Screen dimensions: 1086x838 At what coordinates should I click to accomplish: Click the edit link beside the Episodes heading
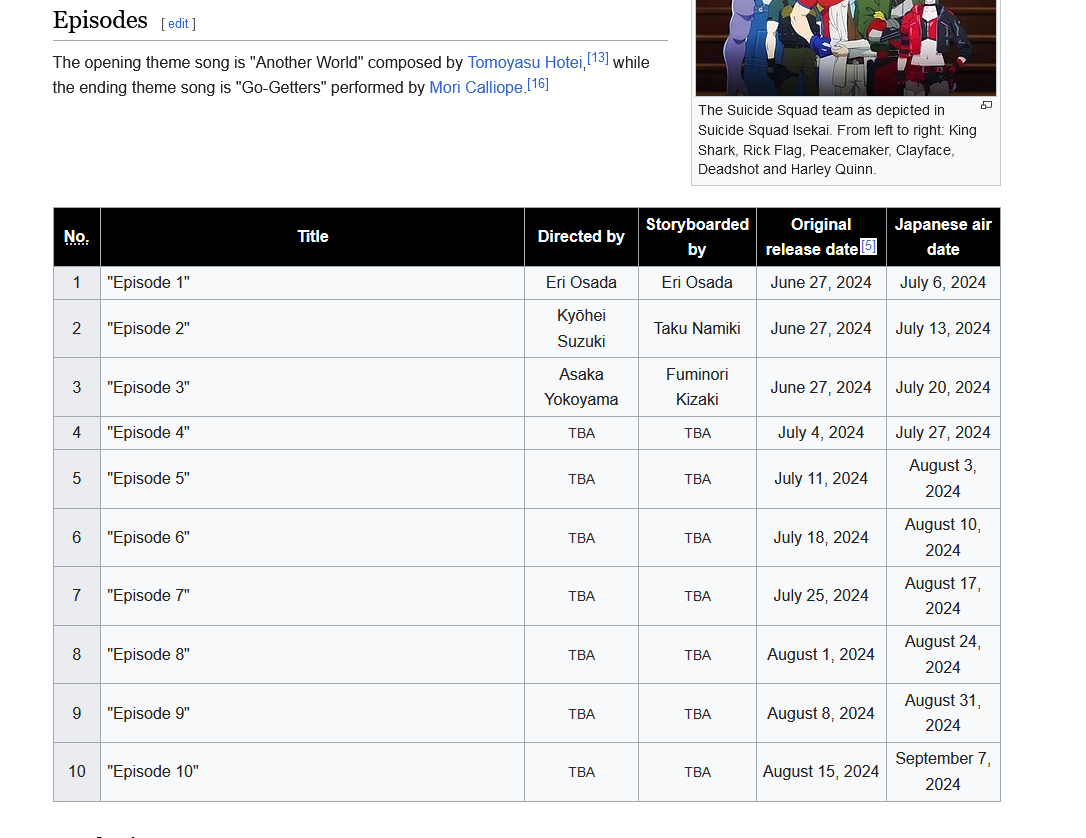pyautogui.click(x=178, y=23)
